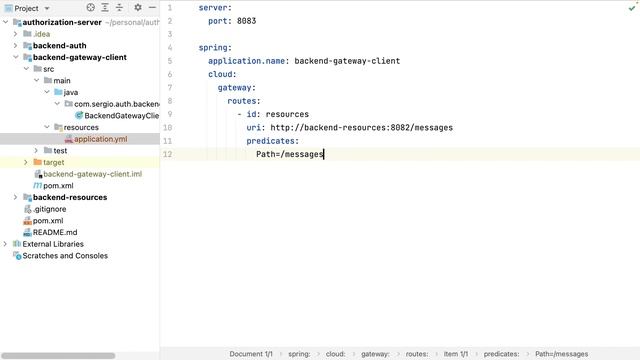Select the .idea folder icon

[27, 33]
